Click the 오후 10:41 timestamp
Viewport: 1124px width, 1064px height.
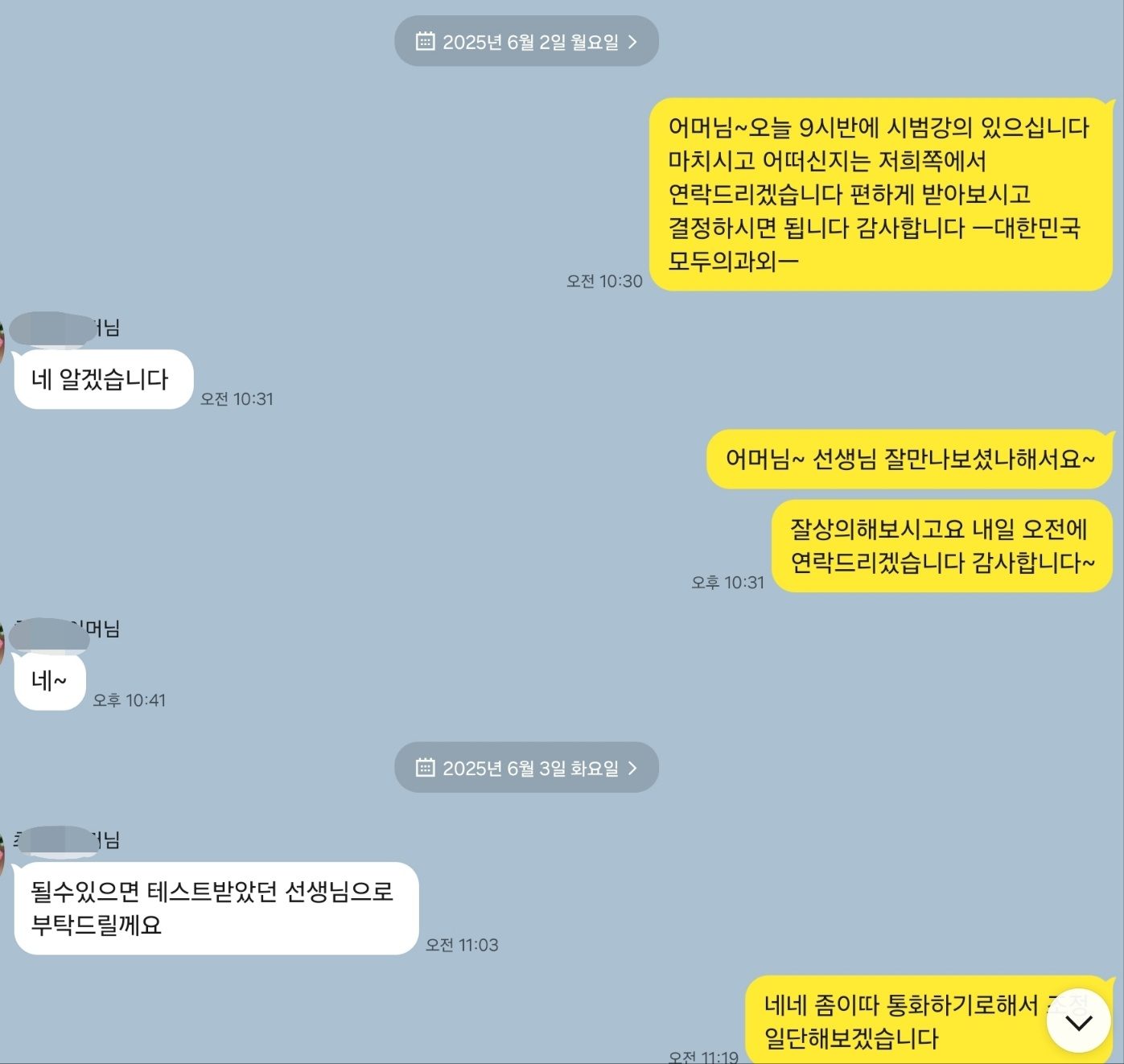(x=129, y=700)
